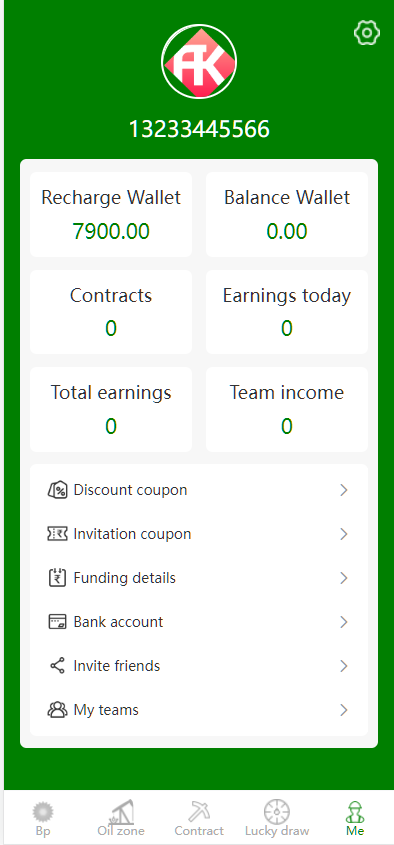Tap the AK profile avatar
The width and height of the screenshot is (394, 845).
(x=199, y=61)
